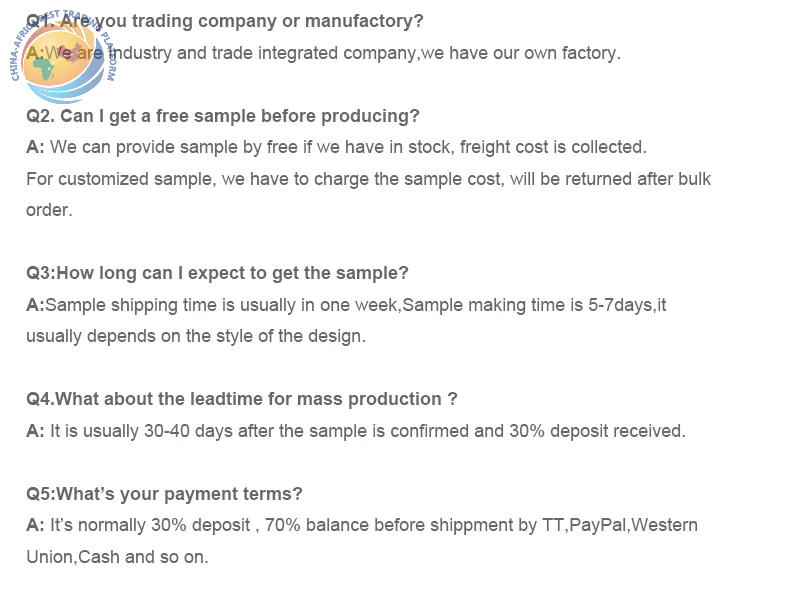
Task: Click the 'PayPal,Western' text in payment answer
Action: point(633,525)
